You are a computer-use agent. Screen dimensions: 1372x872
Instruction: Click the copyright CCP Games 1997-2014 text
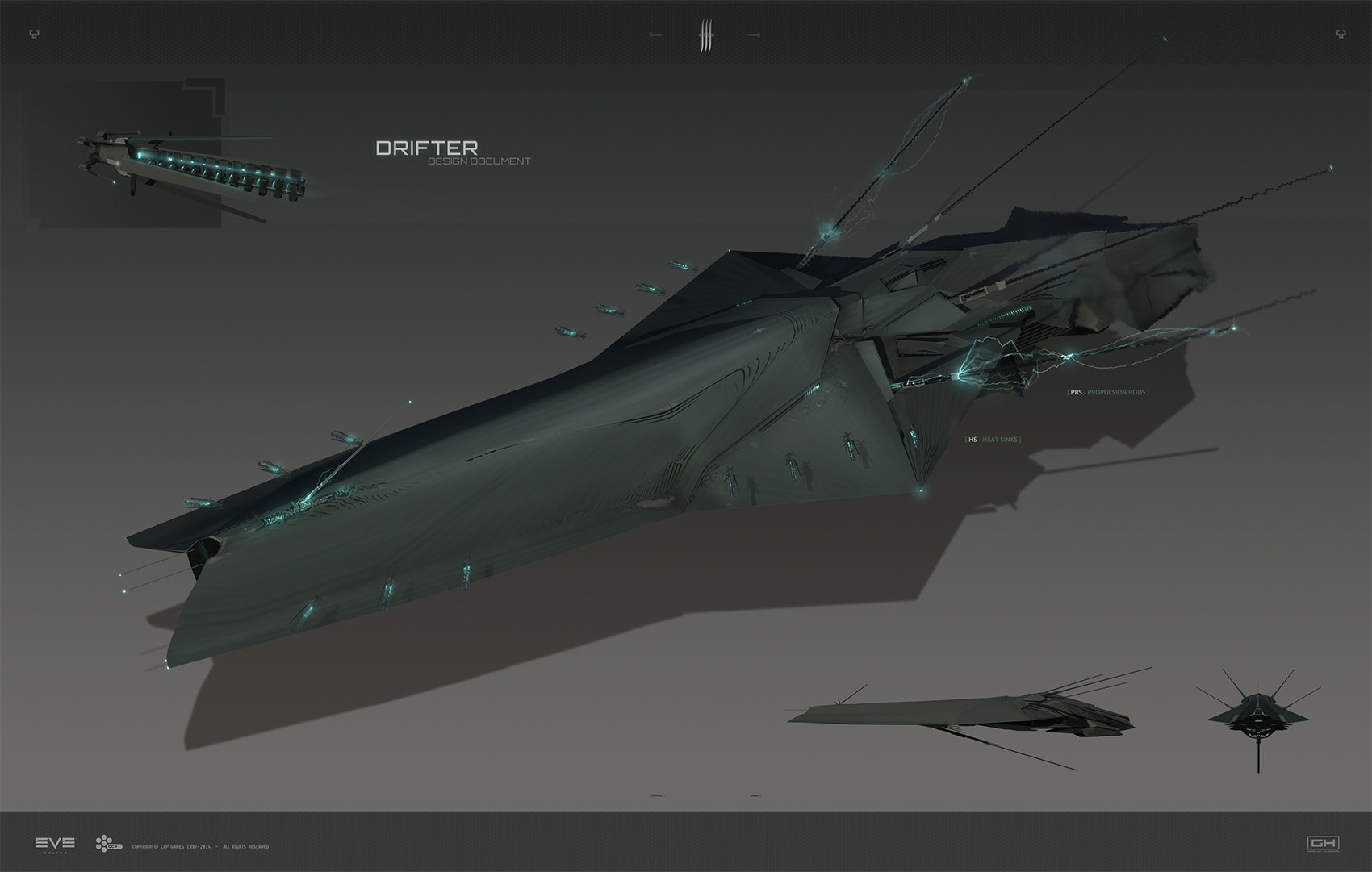coord(200,846)
